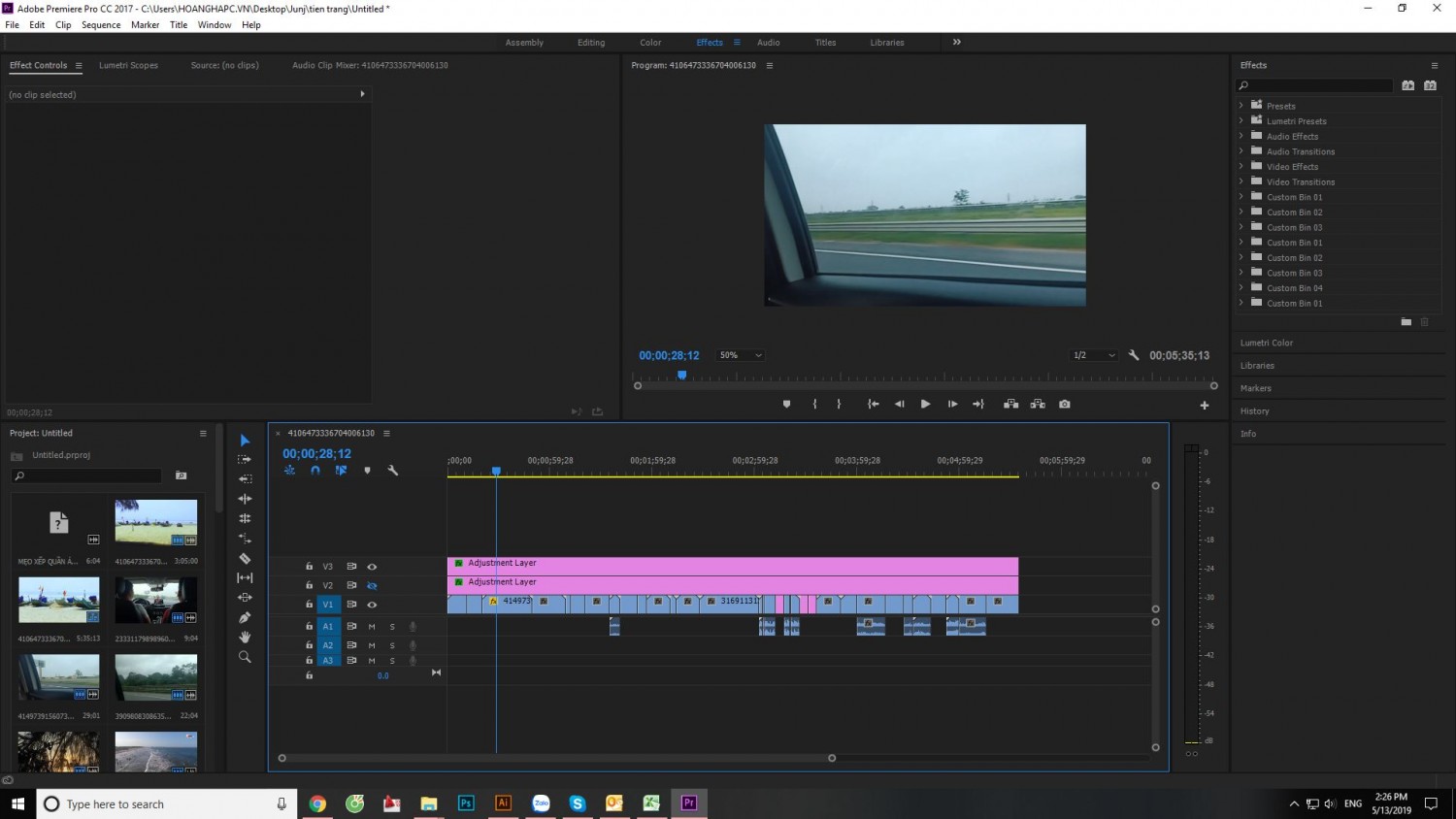Toggle the V2 track output eye

point(372,585)
